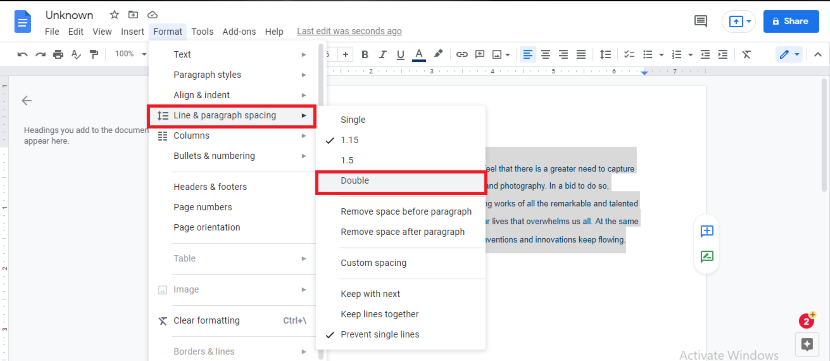Collapse the menus with chevron

[818, 54]
